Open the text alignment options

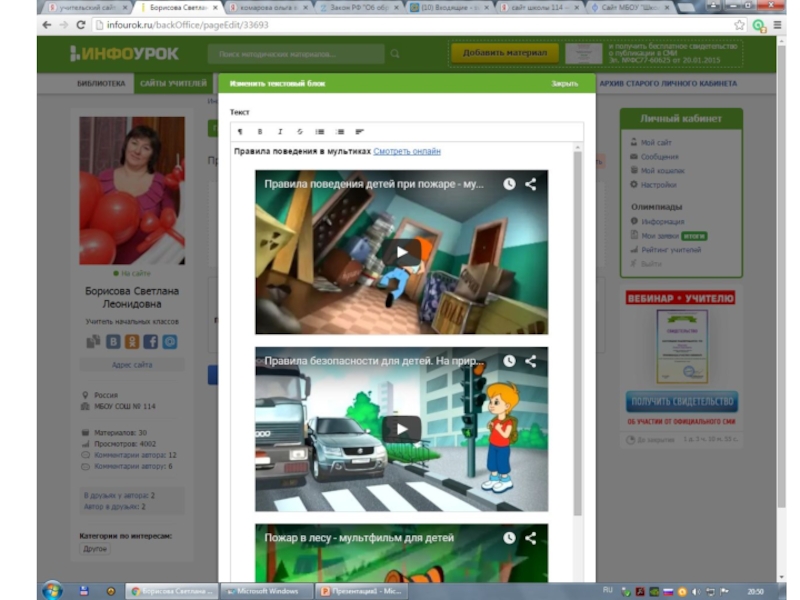point(360,132)
